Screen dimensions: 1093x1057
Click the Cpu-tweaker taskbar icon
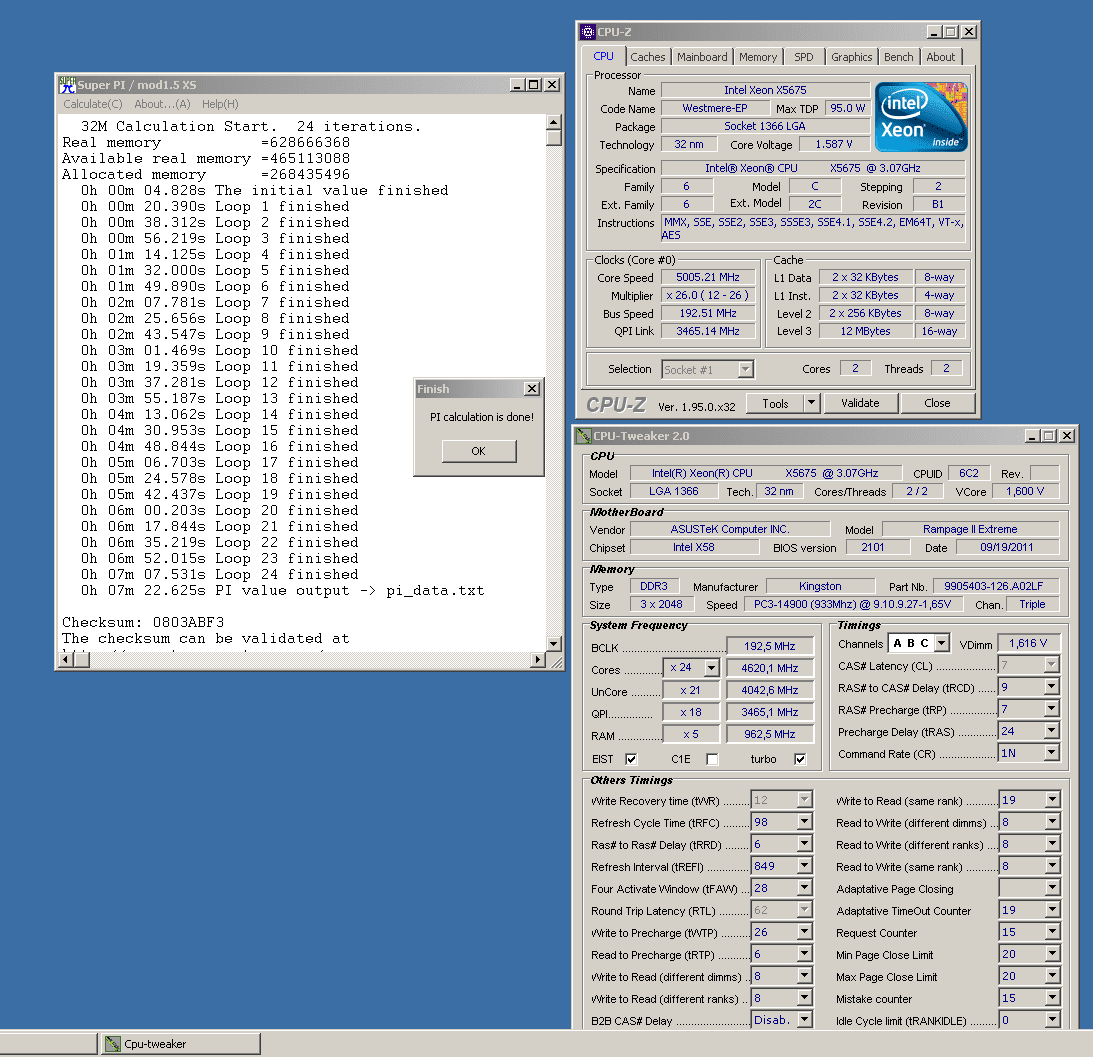coord(112,1044)
